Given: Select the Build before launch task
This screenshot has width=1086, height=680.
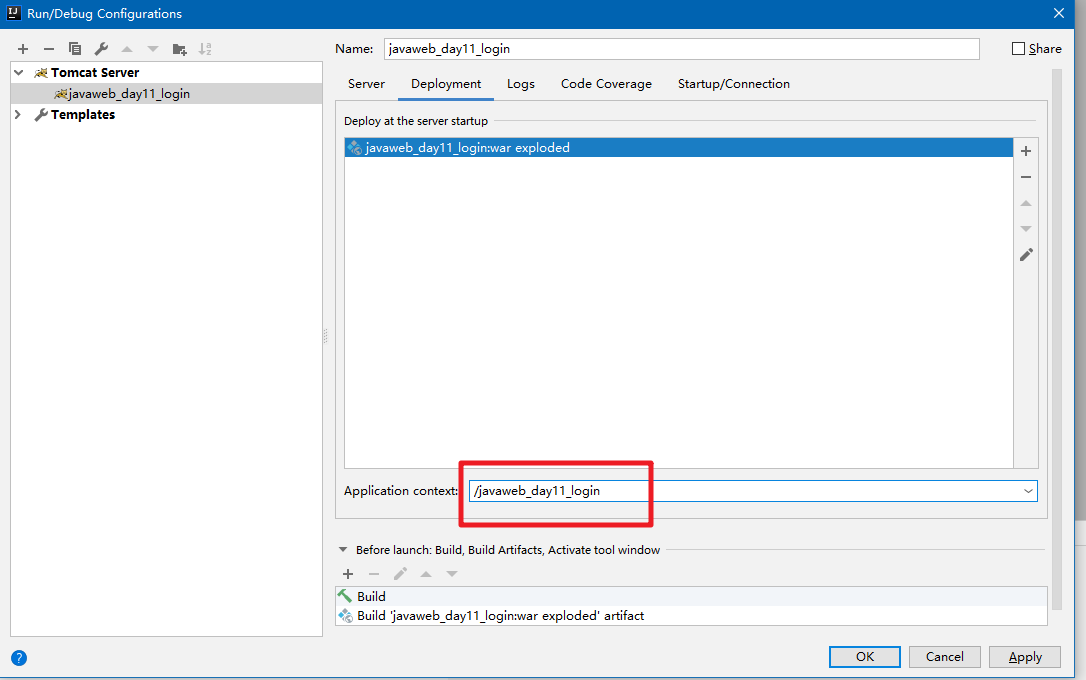Looking at the screenshot, I should [691, 596].
